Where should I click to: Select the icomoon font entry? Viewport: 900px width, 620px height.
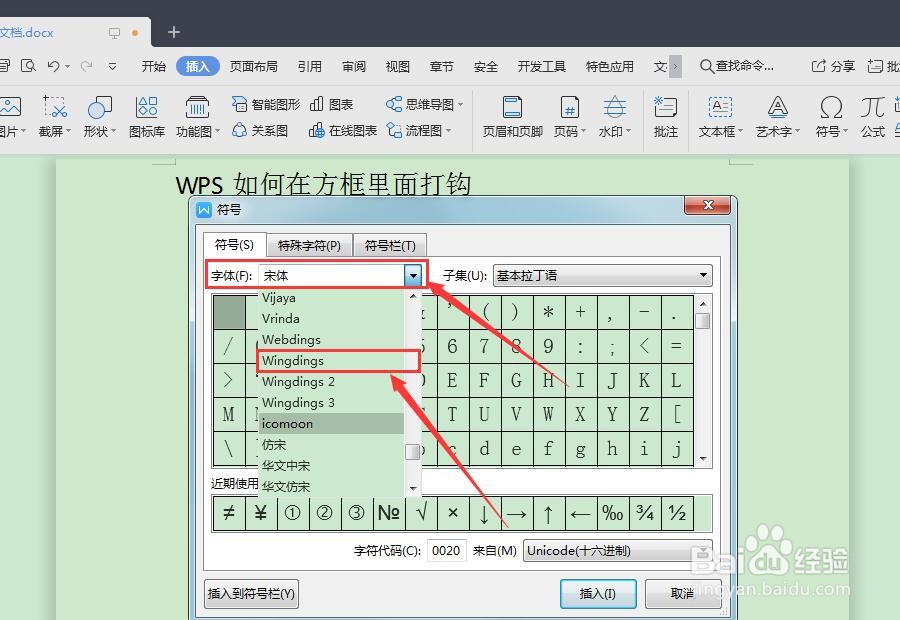(x=332, y=424)
